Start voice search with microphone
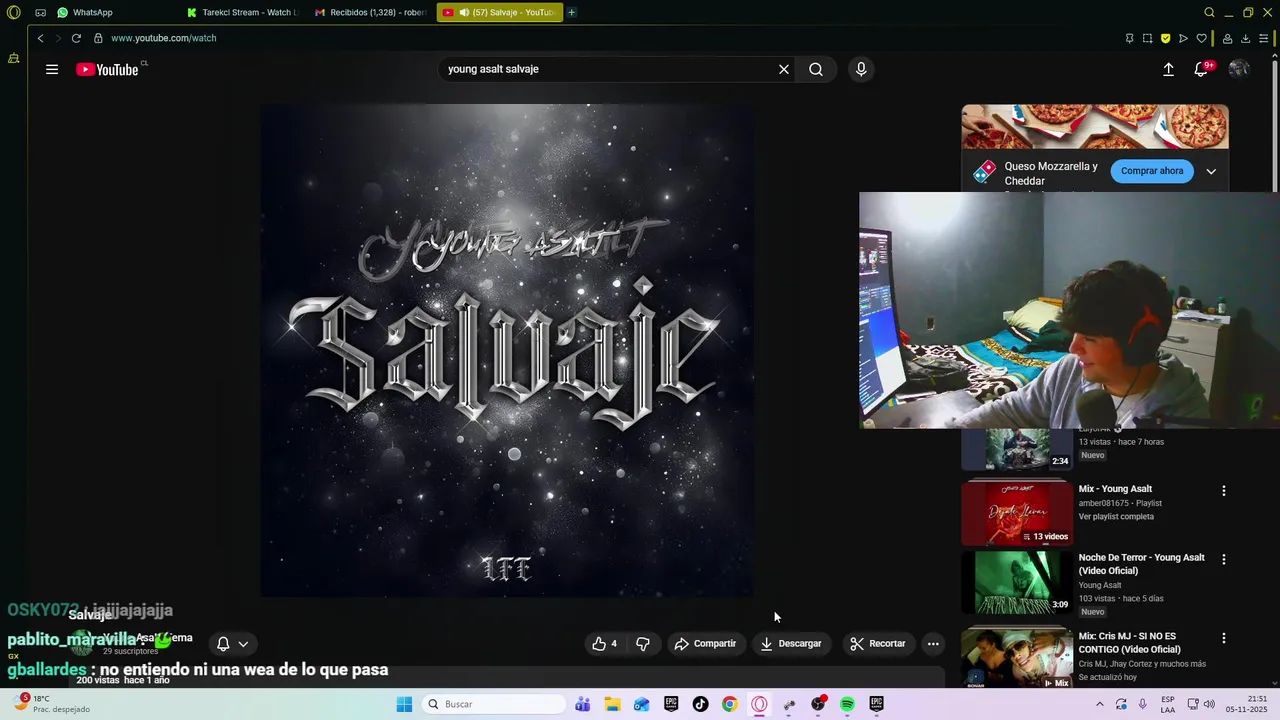This screenshot has width=1280, height=720. click(x=861, y=69)
